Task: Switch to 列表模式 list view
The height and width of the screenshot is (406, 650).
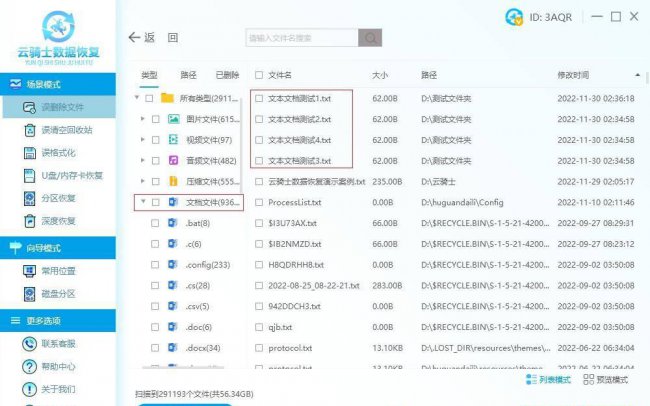Action: click(x=548, y=379)
